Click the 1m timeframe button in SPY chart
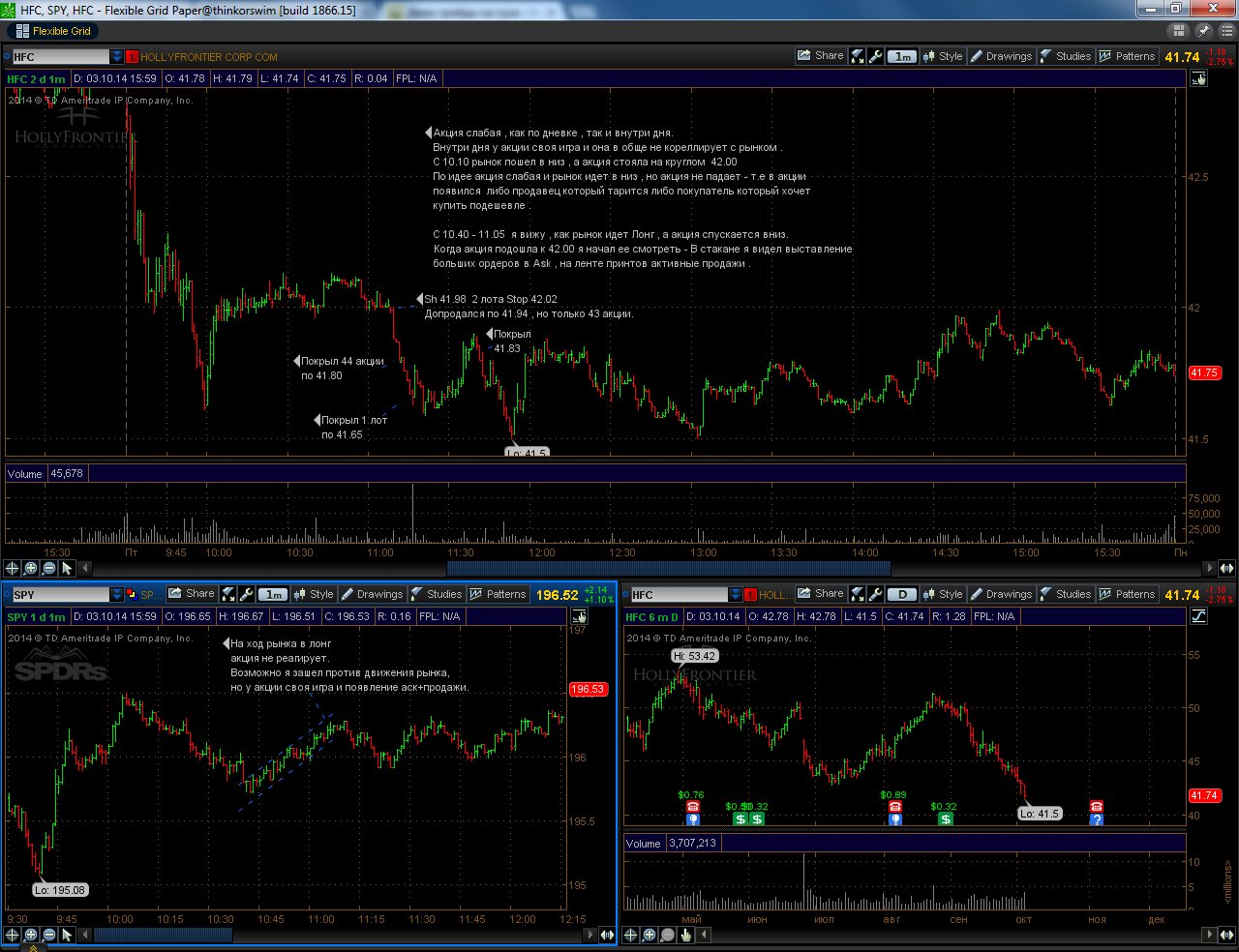 (x=274, y=595)
